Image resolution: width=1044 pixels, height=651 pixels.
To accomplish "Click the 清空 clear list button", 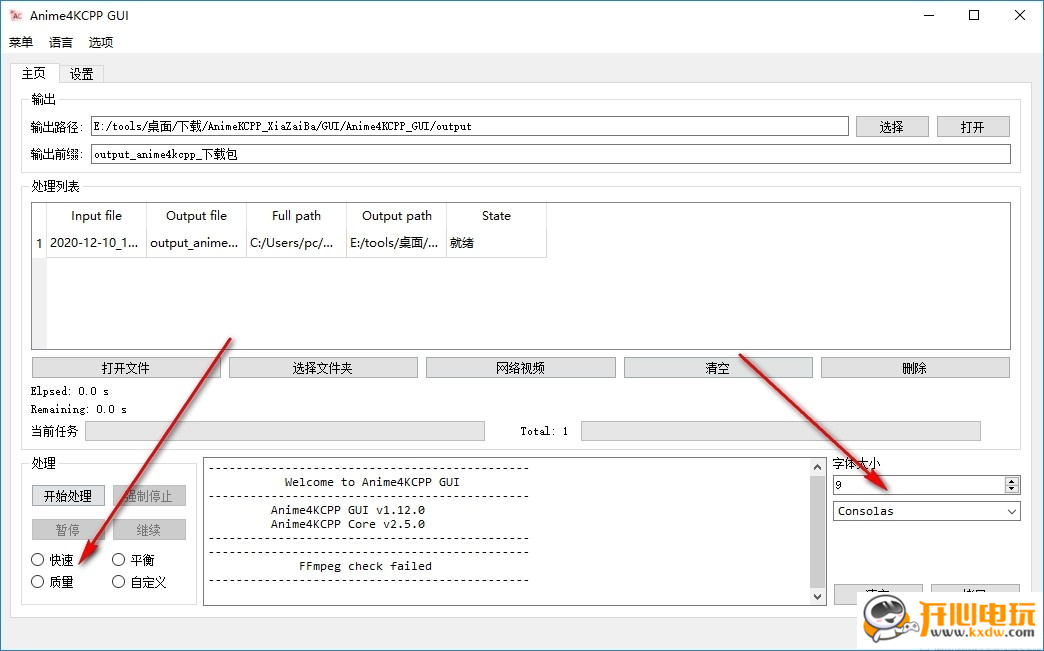I will coord(718,368).
